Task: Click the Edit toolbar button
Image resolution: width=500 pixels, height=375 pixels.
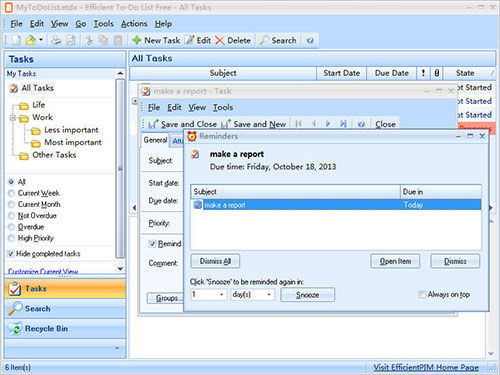Action: 198,40
